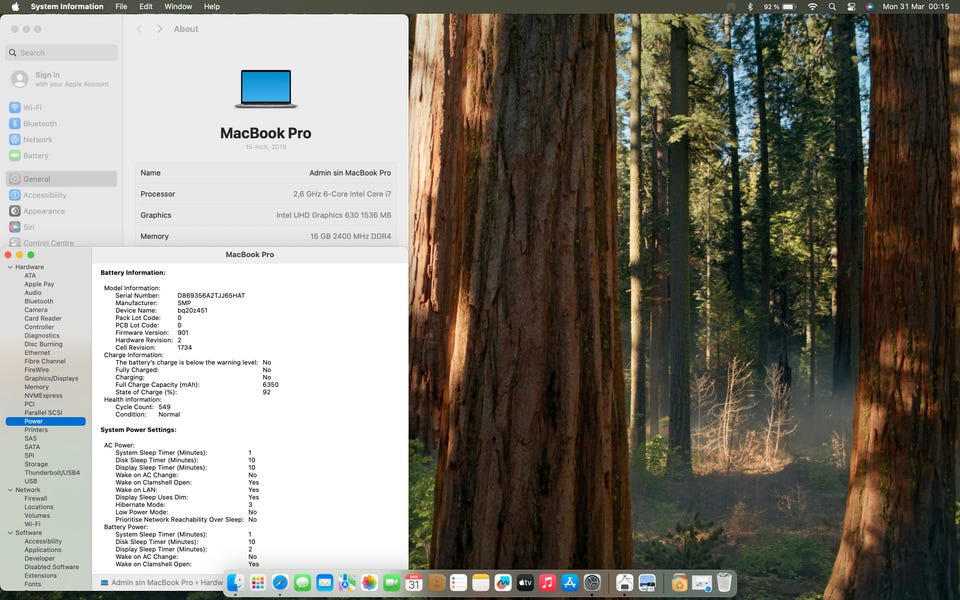Open the Apple menu
Viewport: 960px width, 600px height.
tap(15, 7)
